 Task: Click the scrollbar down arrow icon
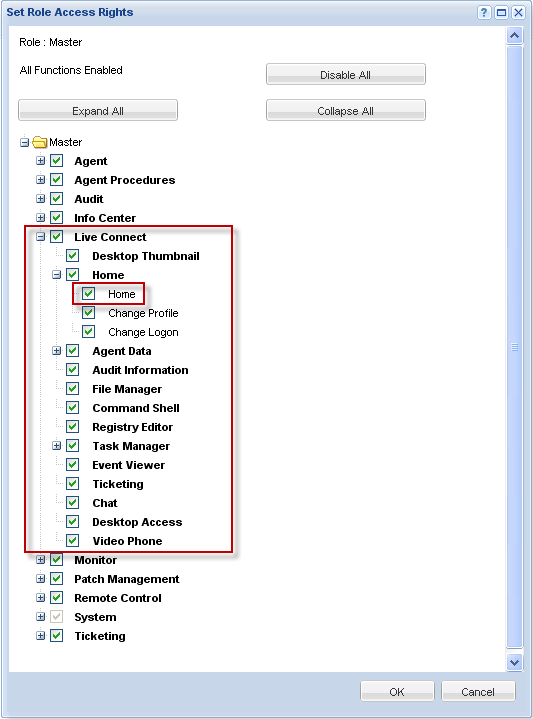click(514, 662)
